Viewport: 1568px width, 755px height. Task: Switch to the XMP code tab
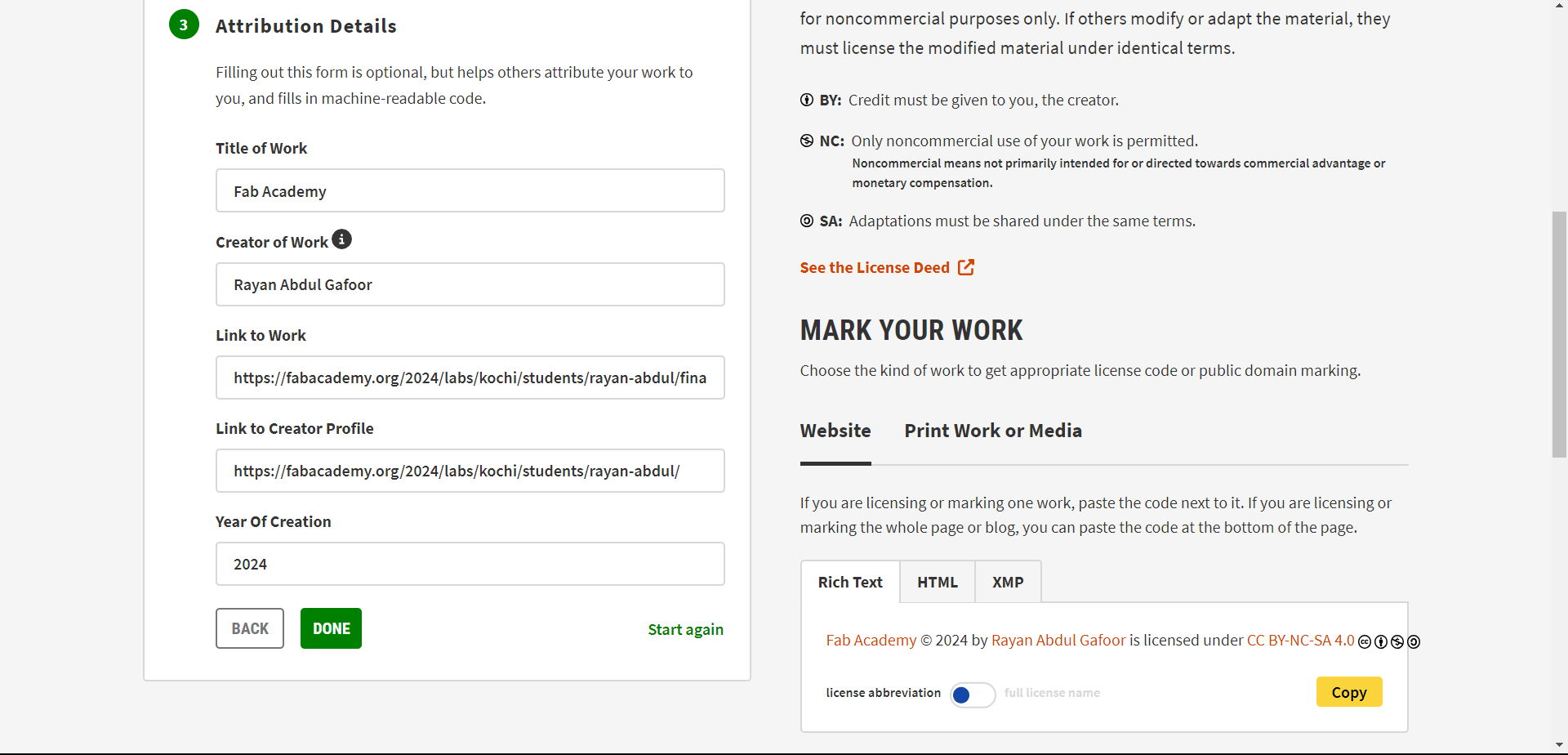point(1008,582)
